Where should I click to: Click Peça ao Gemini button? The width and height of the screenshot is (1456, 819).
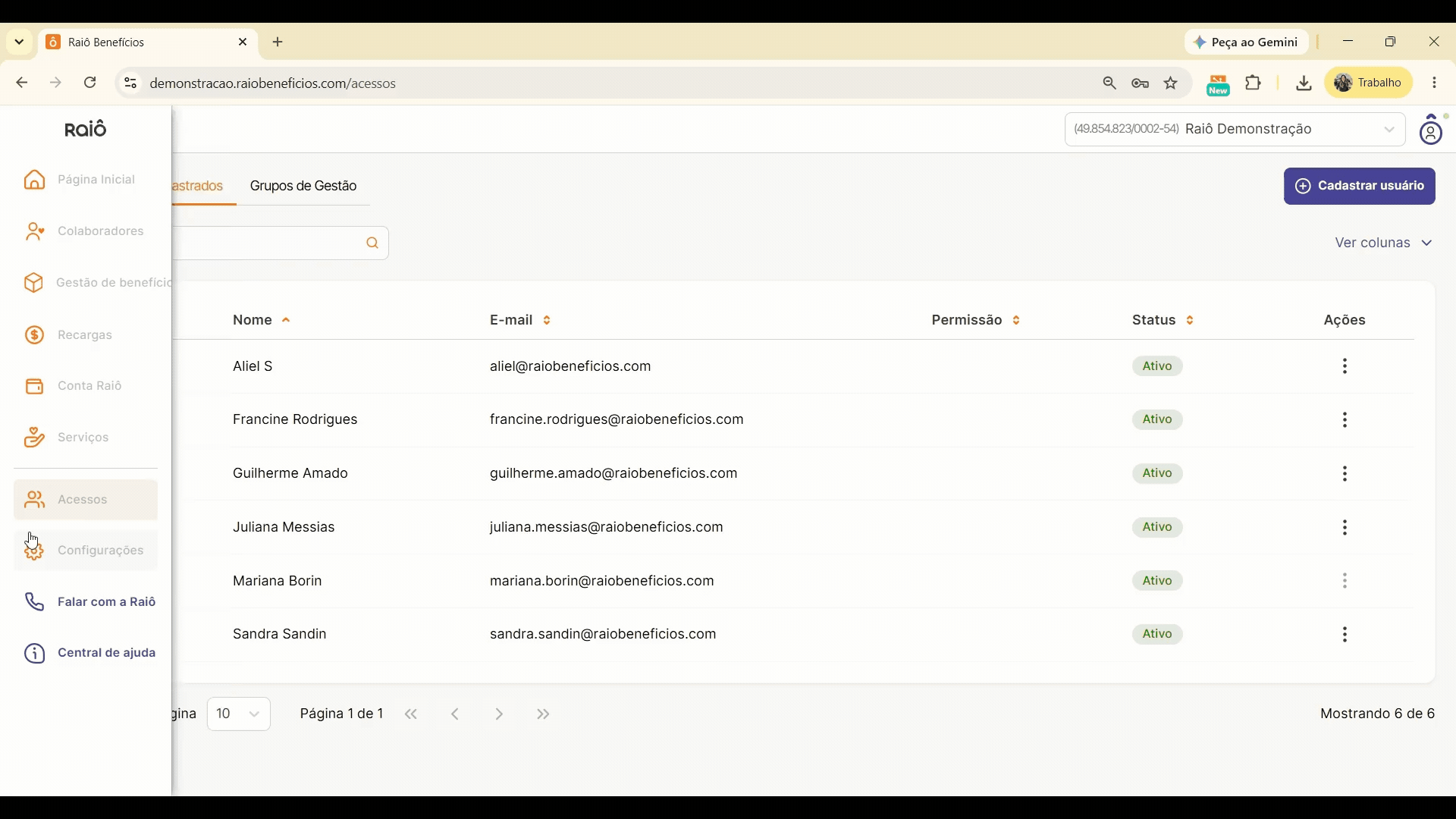1247,43
